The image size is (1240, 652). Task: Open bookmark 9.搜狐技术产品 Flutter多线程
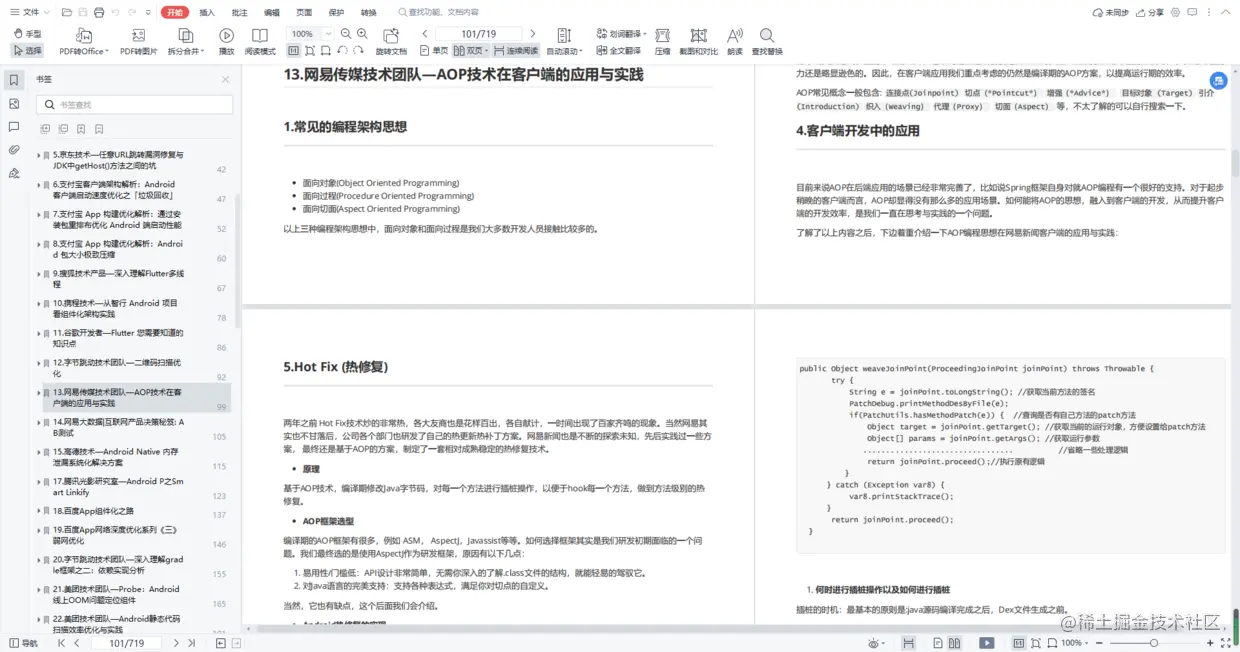tap(118, 278)
